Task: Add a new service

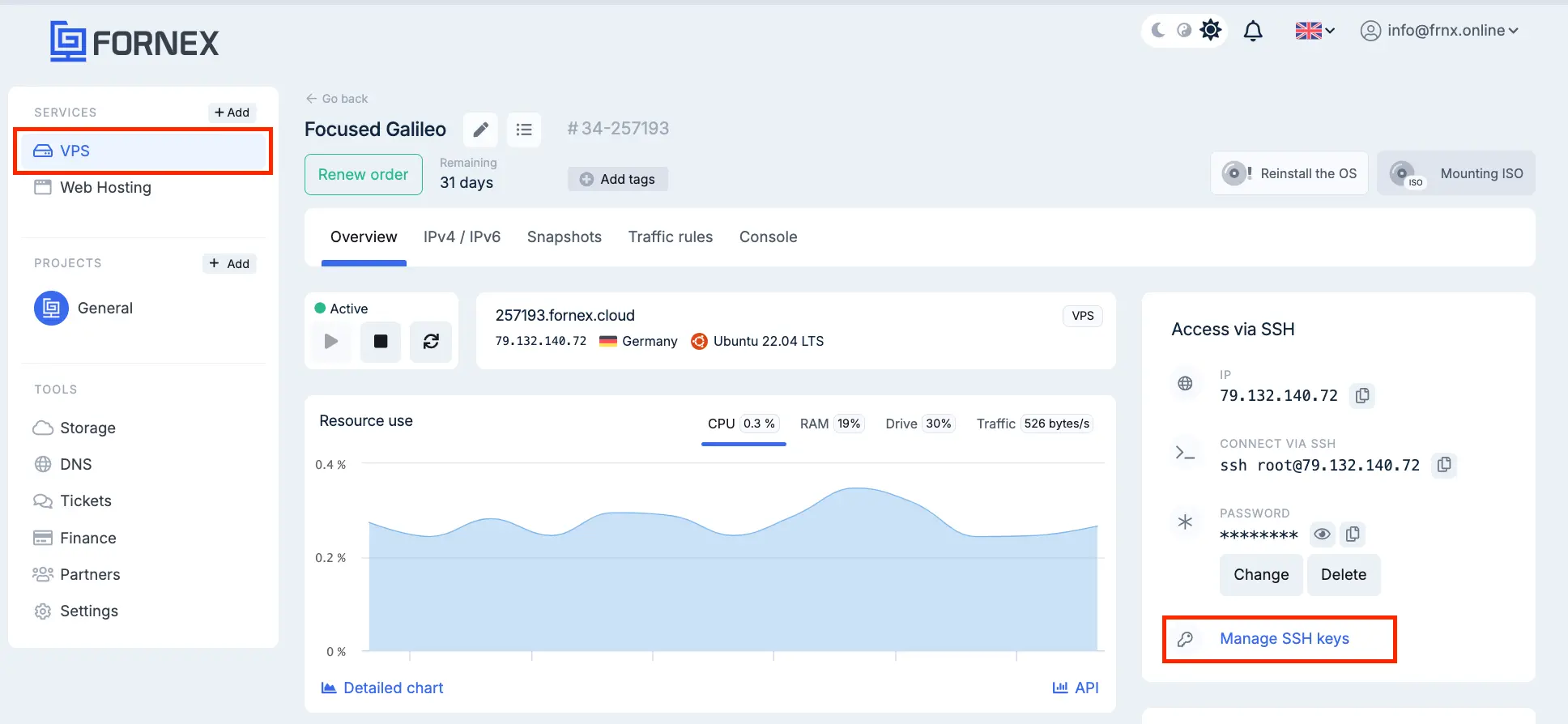Action: (232, 113)
